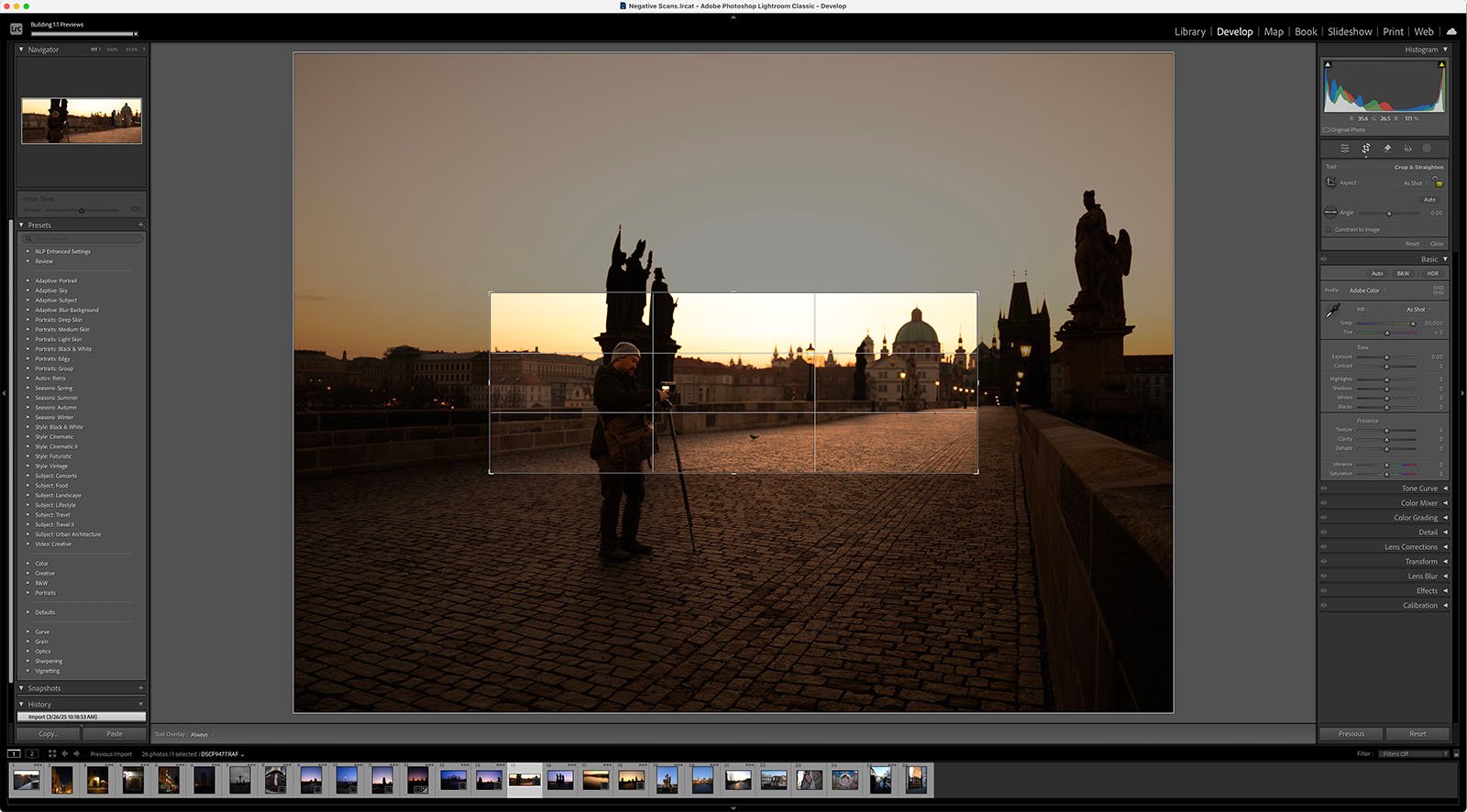Toggle the Color Grading panel eye switch
The height and width of the screenshot is (812, 1467).
pos(1323,518)
